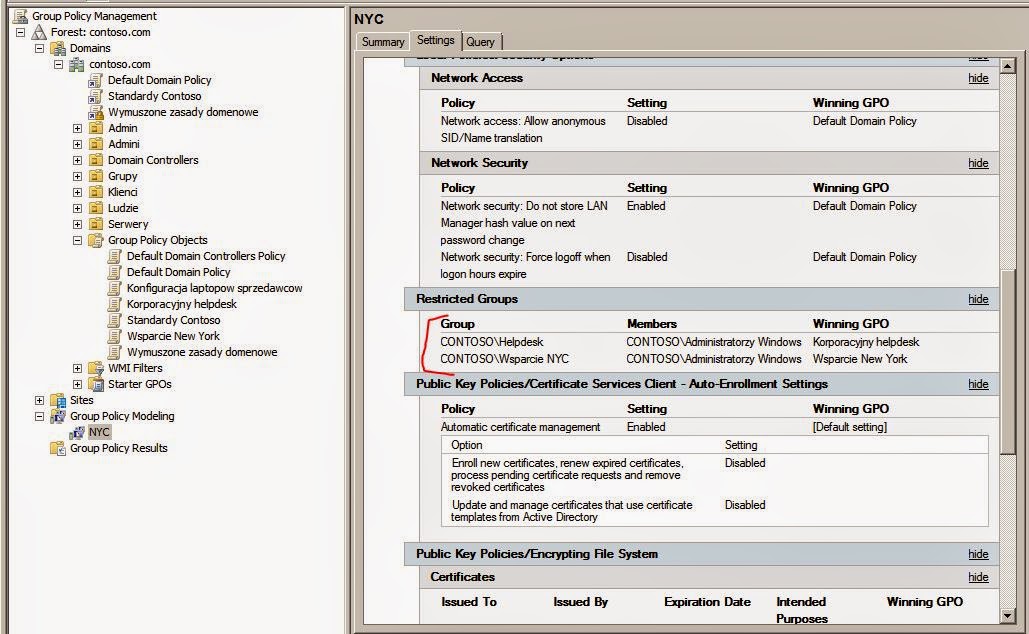Switch to the Query tab
This screenshot has height=634, width=1029.
(480, 41)
